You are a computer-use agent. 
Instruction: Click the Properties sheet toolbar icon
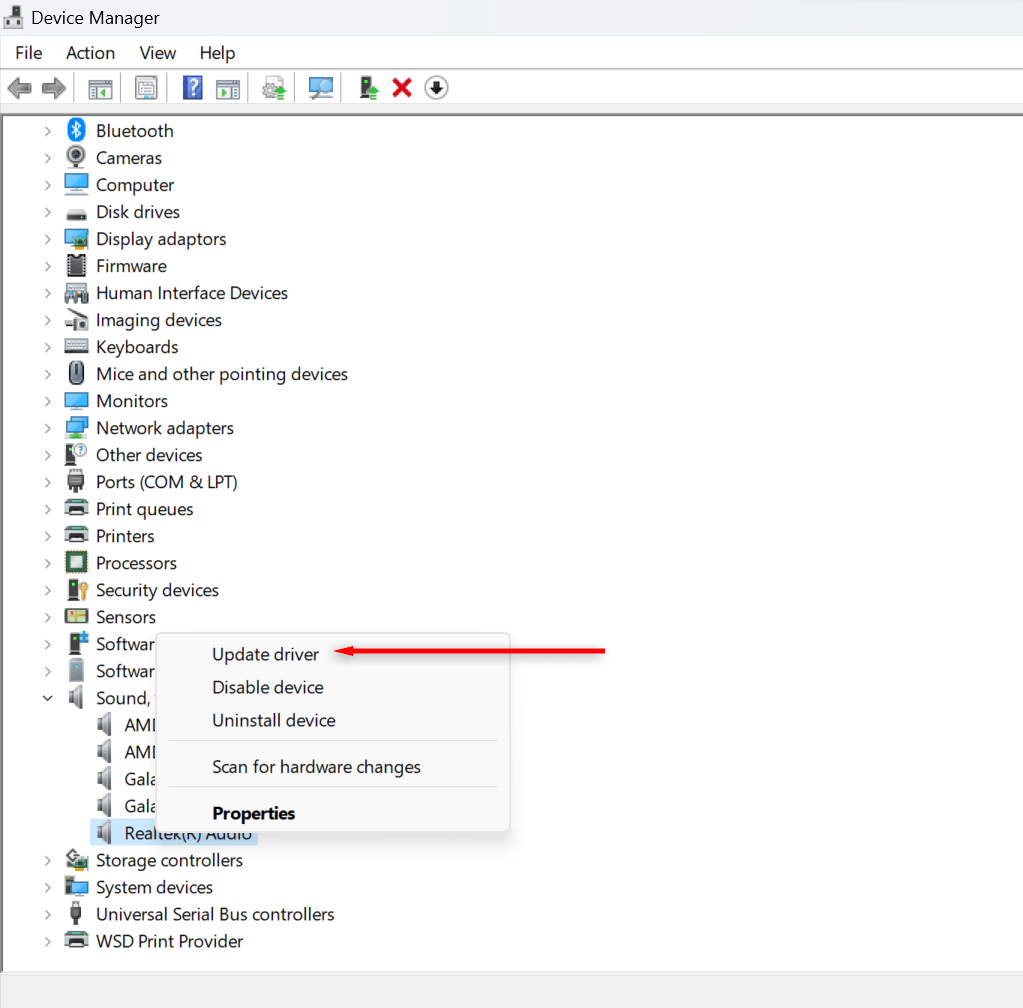pyautogui.click(x=147, y=88)
